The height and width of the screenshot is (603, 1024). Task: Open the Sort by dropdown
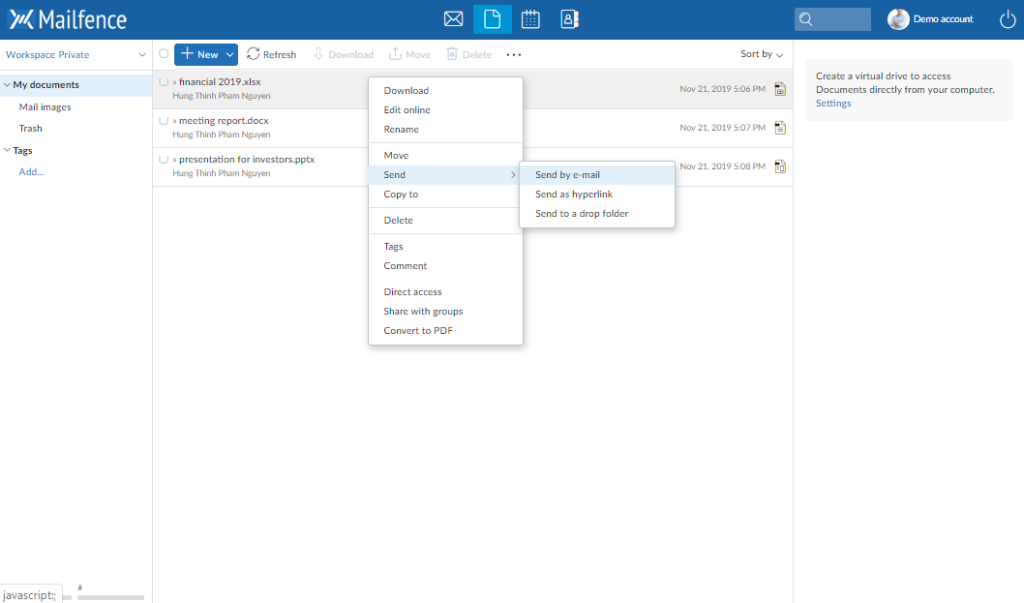coord(759,54)
